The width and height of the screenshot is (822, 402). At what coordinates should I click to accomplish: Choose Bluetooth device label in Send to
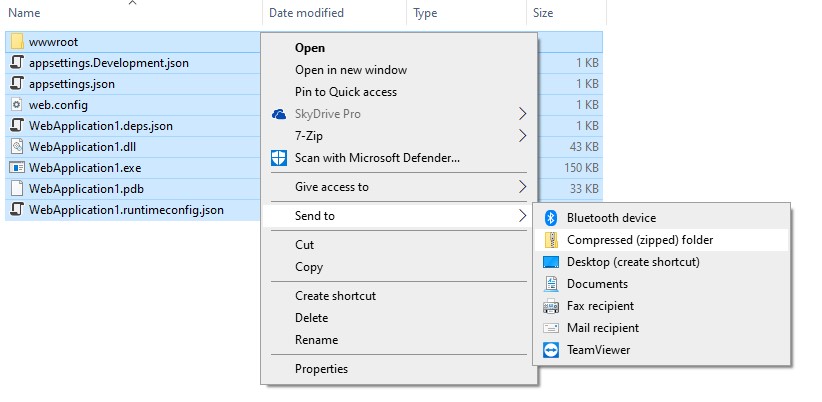[x=611, y=218]
